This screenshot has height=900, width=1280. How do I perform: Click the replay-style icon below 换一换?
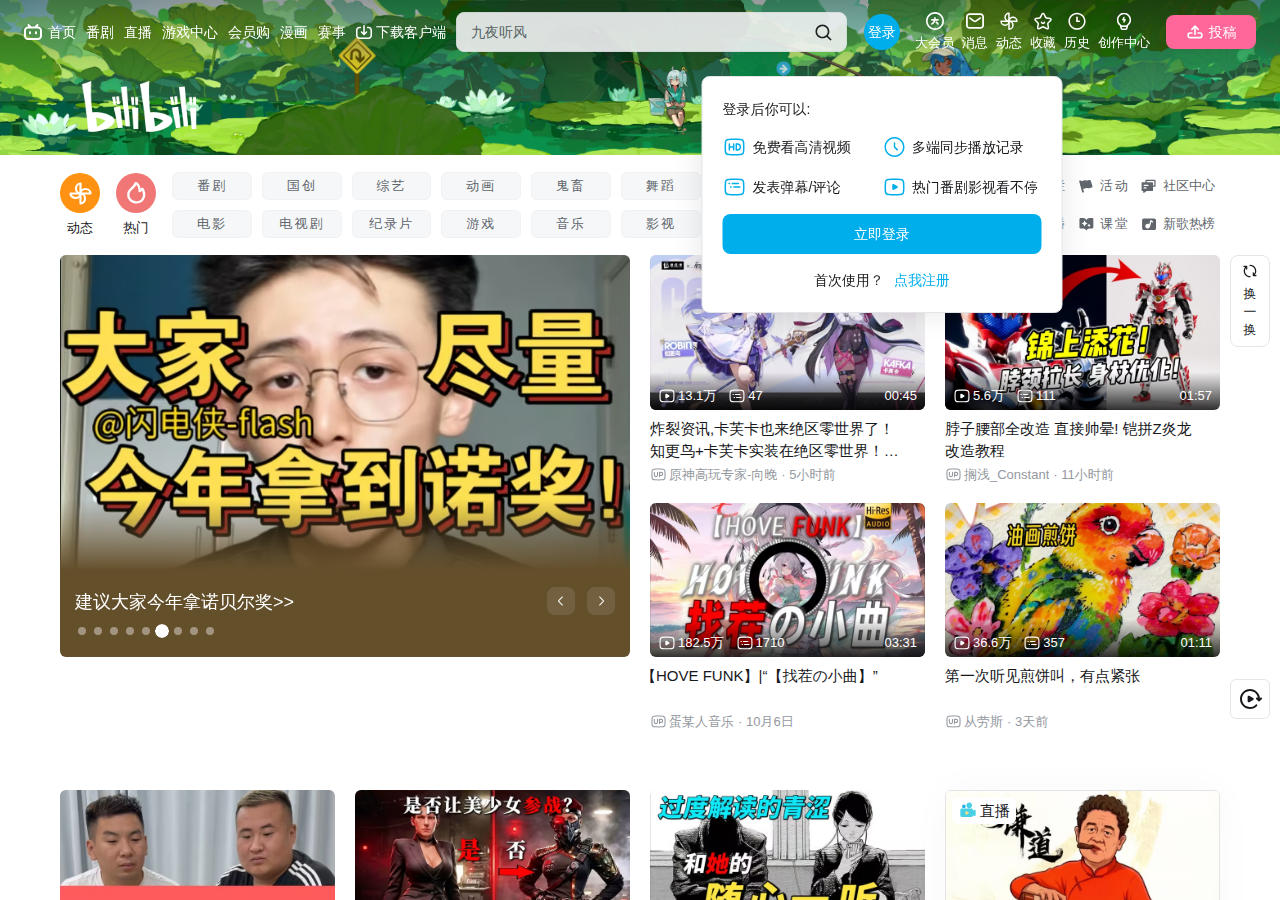[x=1250, y=699]
